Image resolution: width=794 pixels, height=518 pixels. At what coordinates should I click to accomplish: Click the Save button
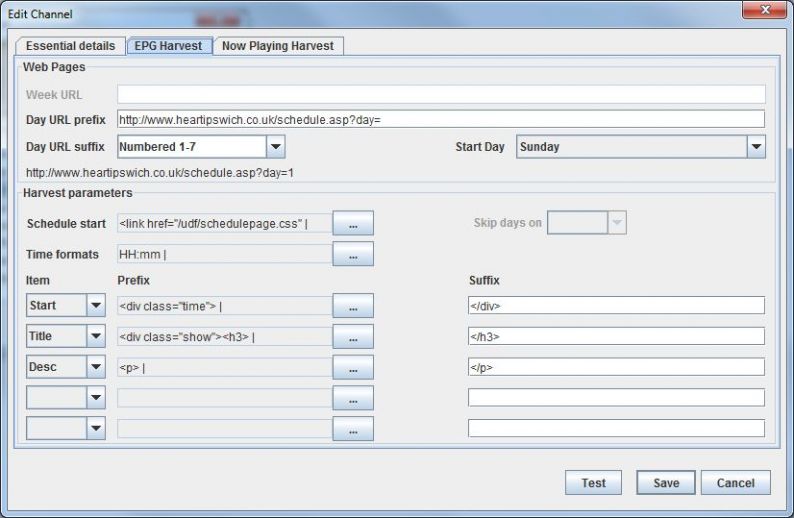[666, 483]
